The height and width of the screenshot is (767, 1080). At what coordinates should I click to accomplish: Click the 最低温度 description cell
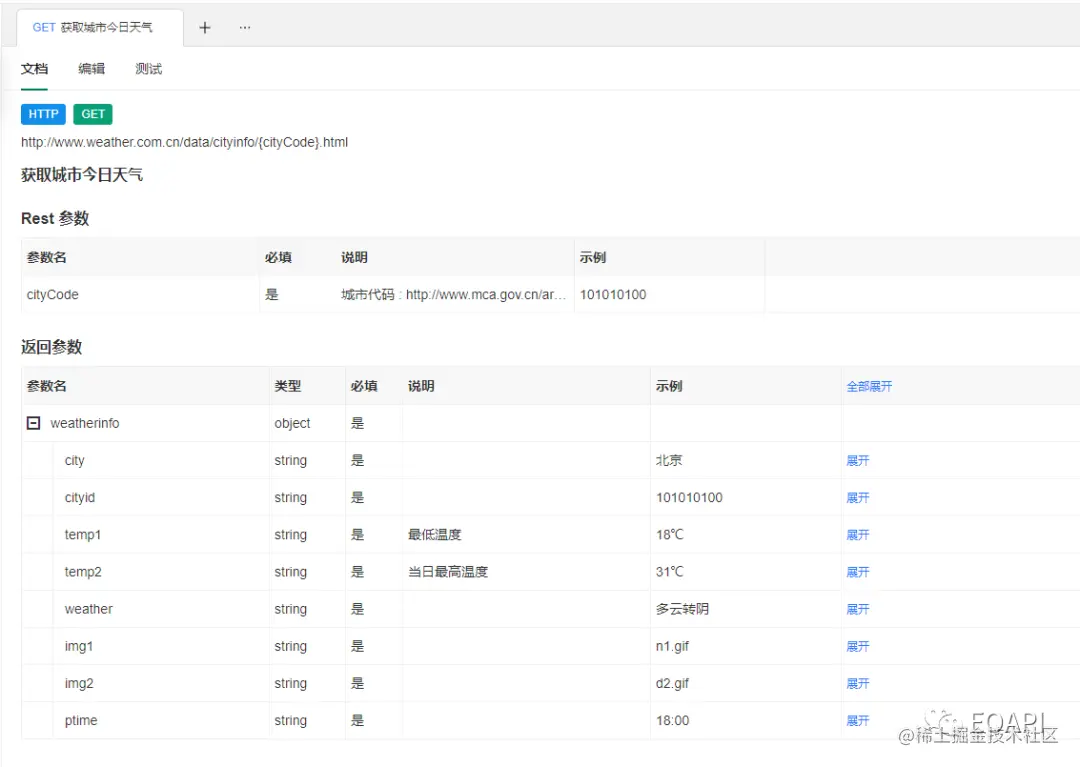(435, 535)
